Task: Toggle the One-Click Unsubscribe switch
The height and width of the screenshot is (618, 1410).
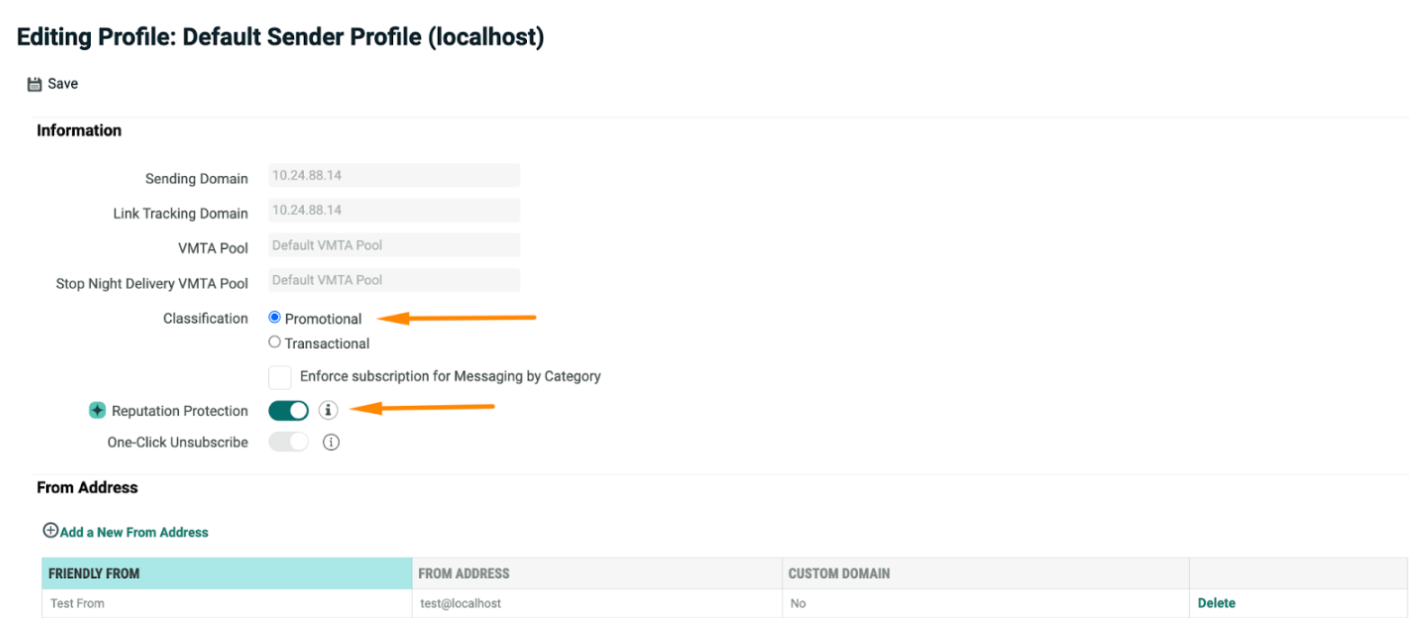Action: click(288, 442)
